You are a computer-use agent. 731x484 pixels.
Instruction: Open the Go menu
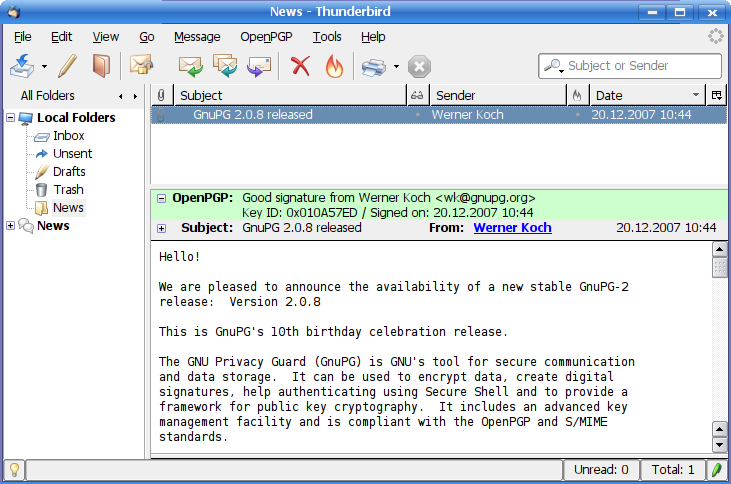point(147,36)
